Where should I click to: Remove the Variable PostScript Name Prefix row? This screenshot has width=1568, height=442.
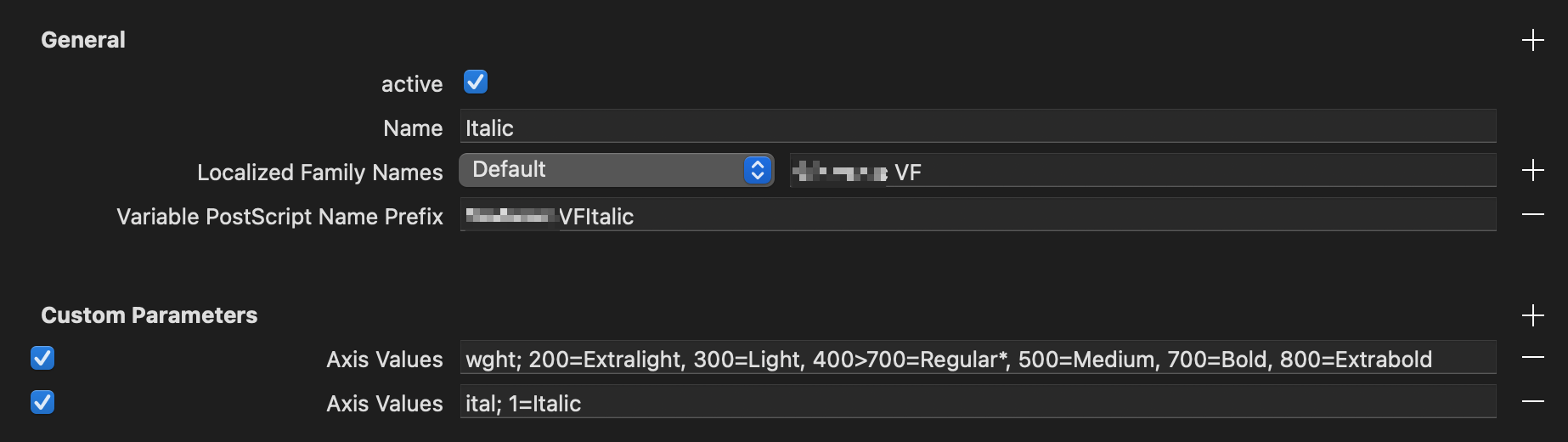(1532, 215)
